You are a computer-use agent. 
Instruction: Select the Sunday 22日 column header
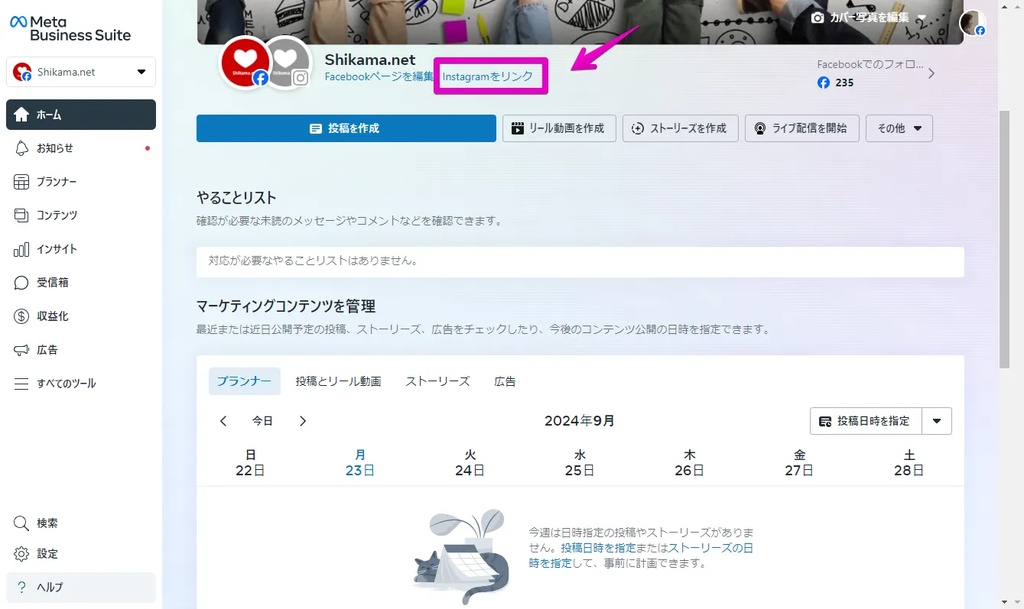(x=250, y=463)
